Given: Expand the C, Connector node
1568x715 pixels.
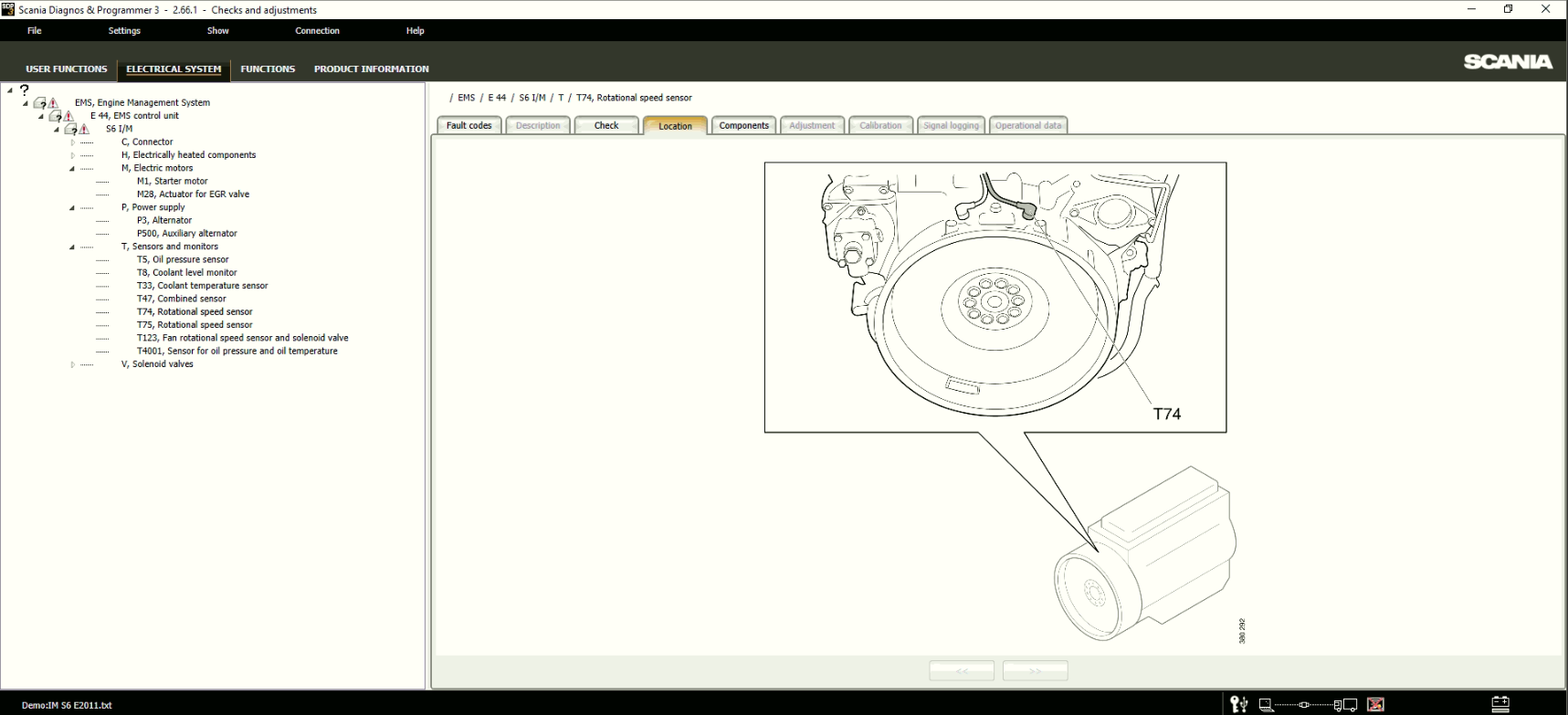Looking at the screenshot, I should [x=73, y=142].
